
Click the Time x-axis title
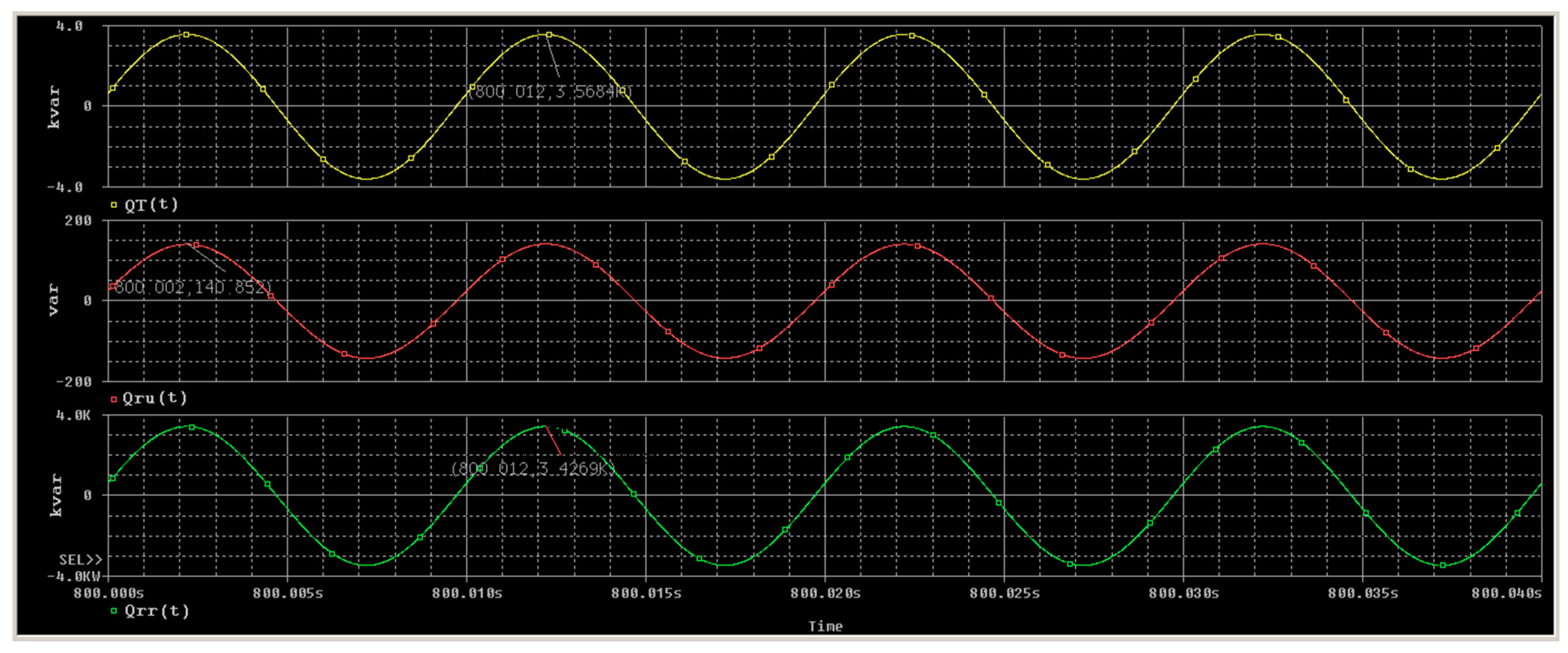[x=825, y=626]
